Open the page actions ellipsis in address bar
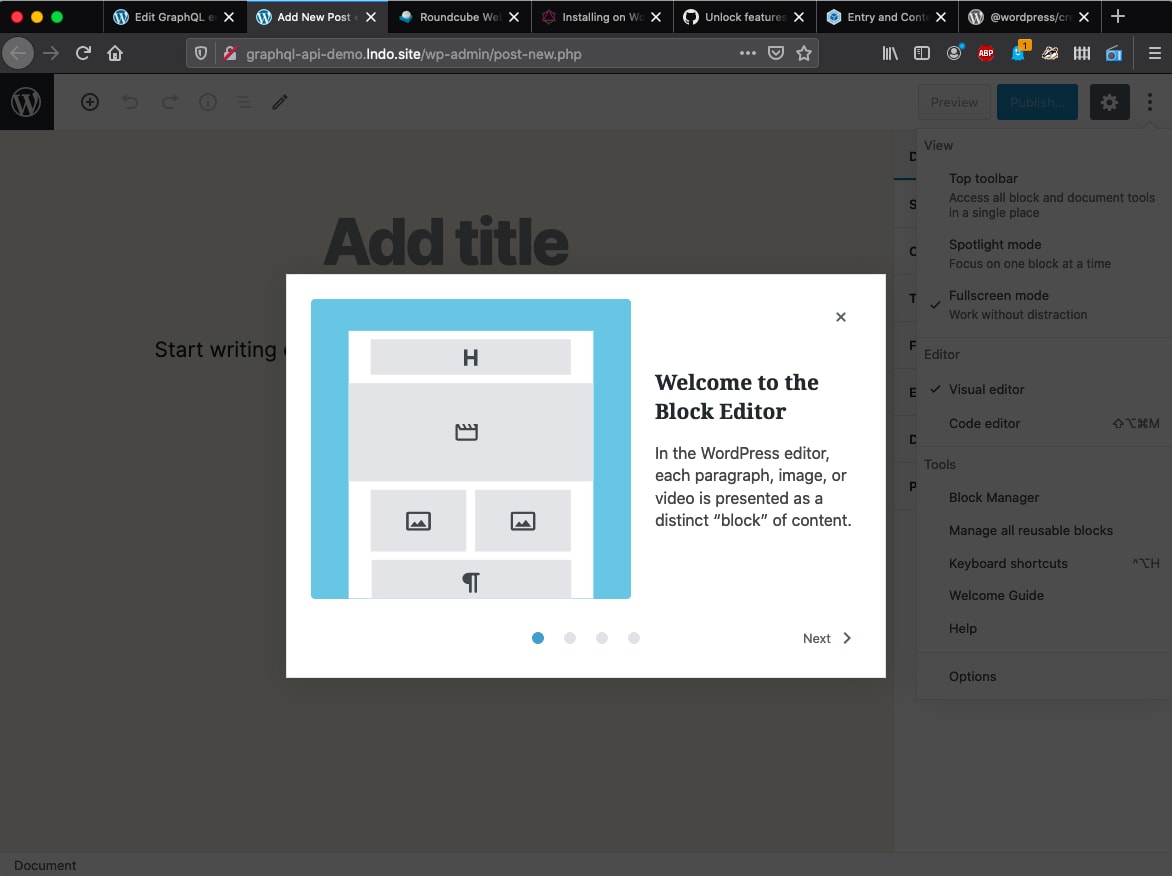This screenshot has width=1172, height=876. click(747, 53)
